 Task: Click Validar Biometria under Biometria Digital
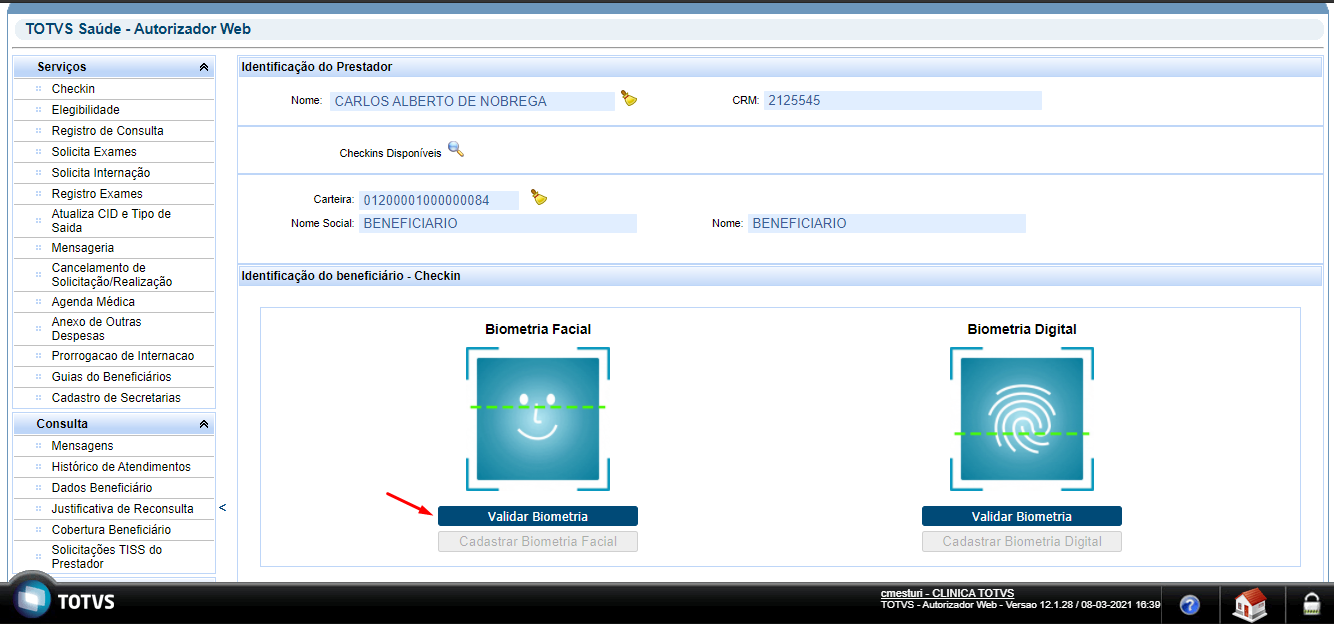(1022, 516)
